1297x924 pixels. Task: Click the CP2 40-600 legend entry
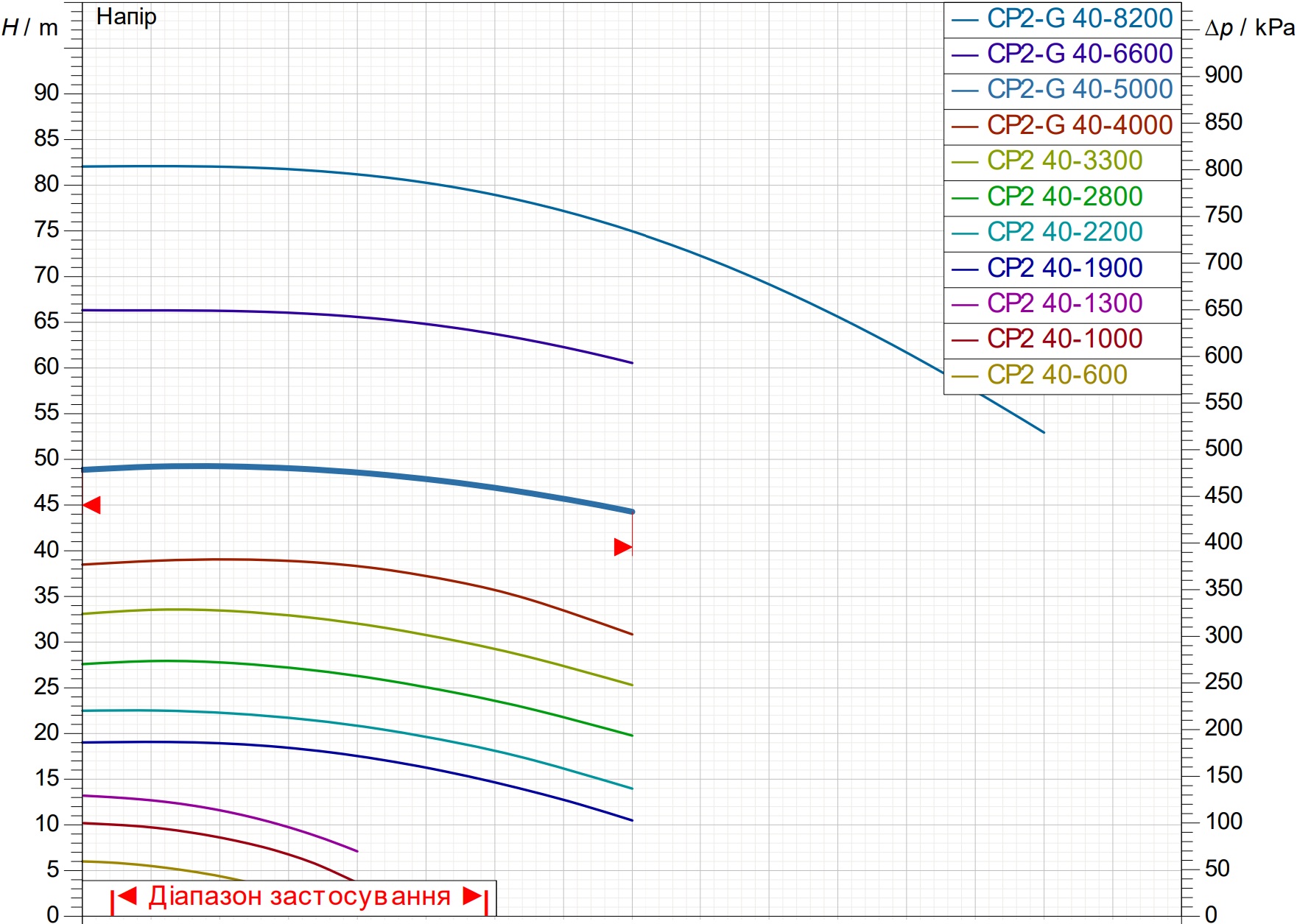click(1062, 376)
